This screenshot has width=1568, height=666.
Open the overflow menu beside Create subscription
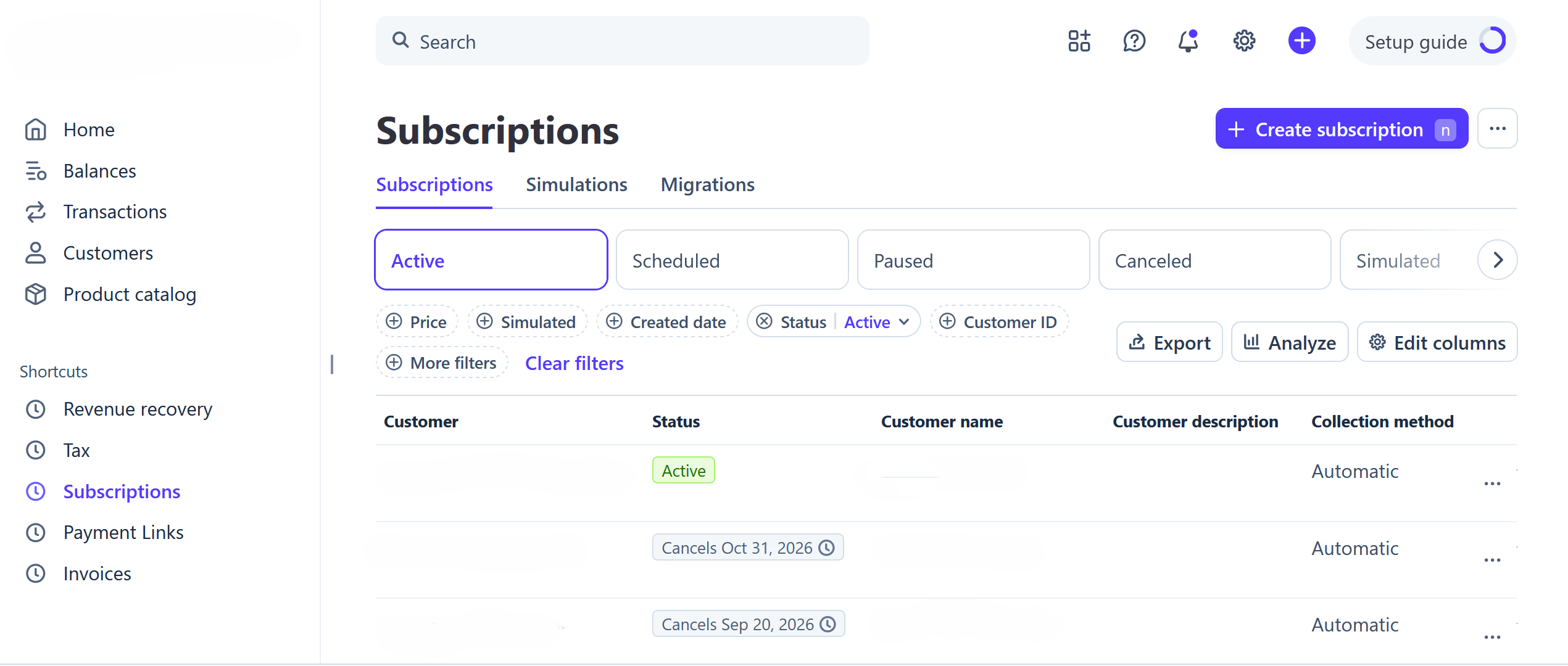(x=1498, y=129)
